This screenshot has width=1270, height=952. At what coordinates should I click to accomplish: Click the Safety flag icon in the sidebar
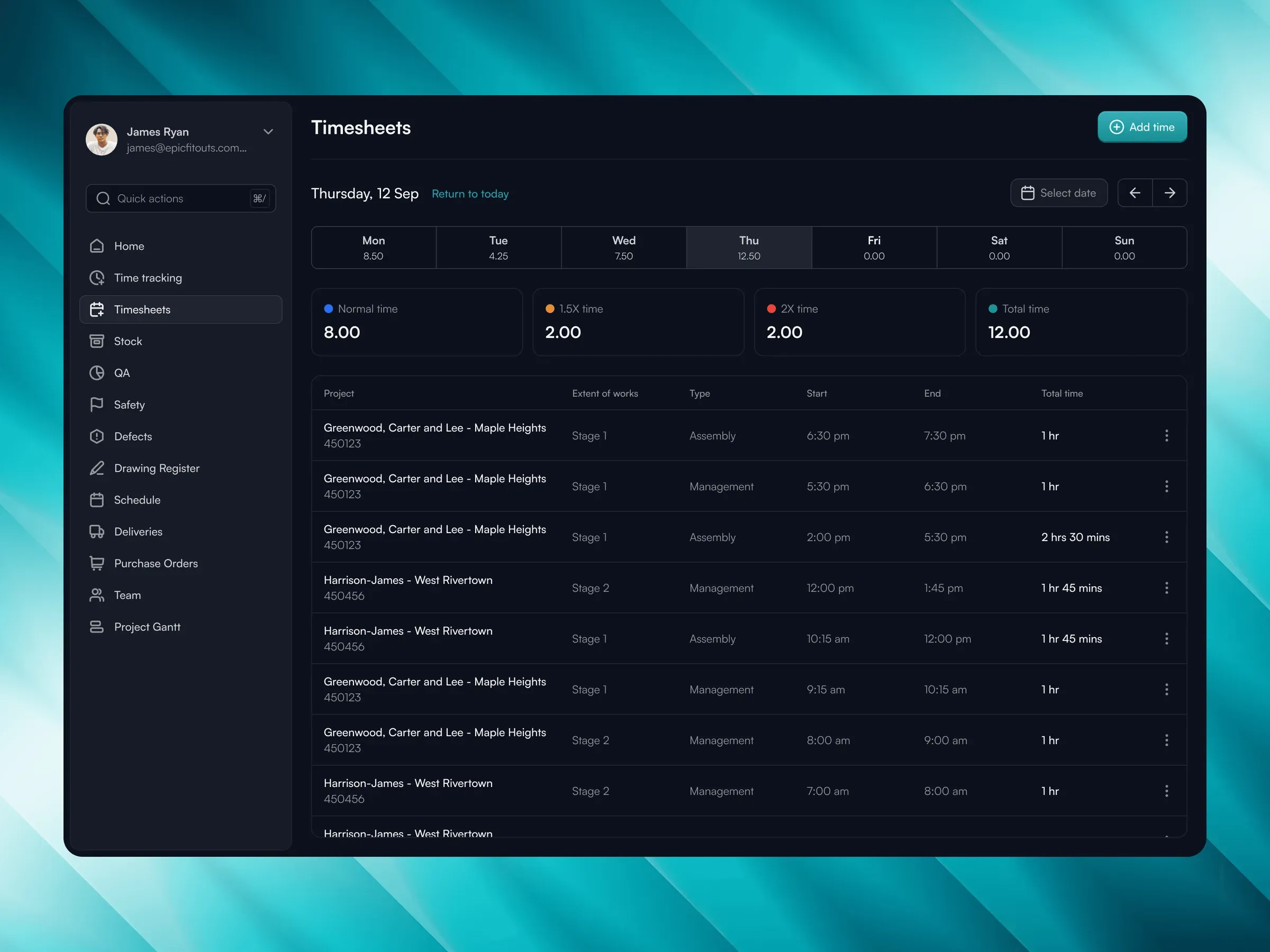[x=96, y=405]
